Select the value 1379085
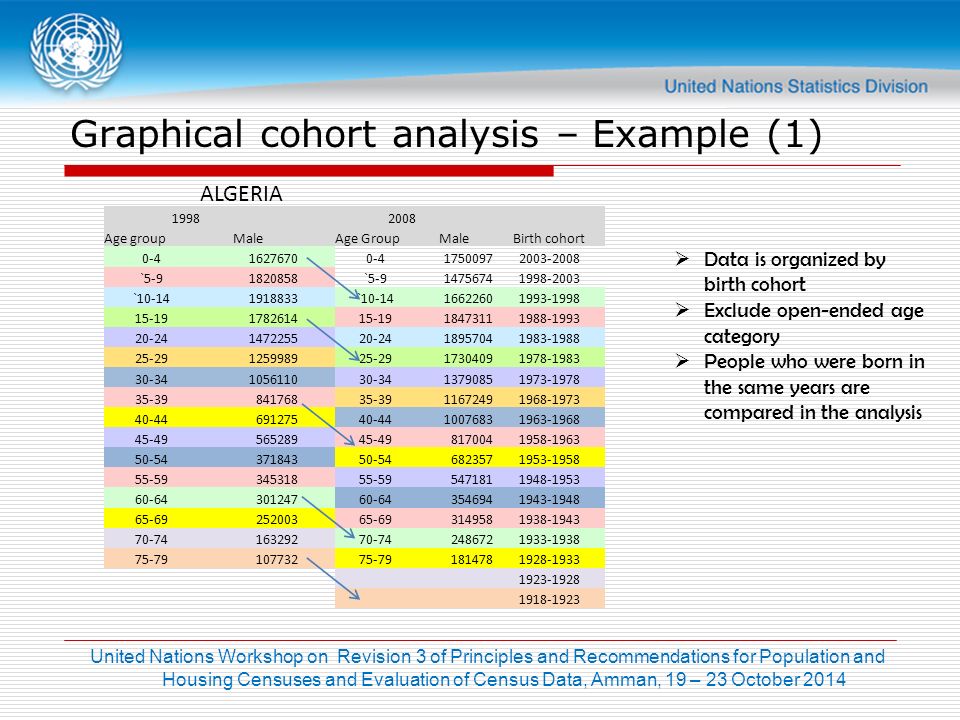The width and height of the screenshot is (960, 720). (468, 379)
